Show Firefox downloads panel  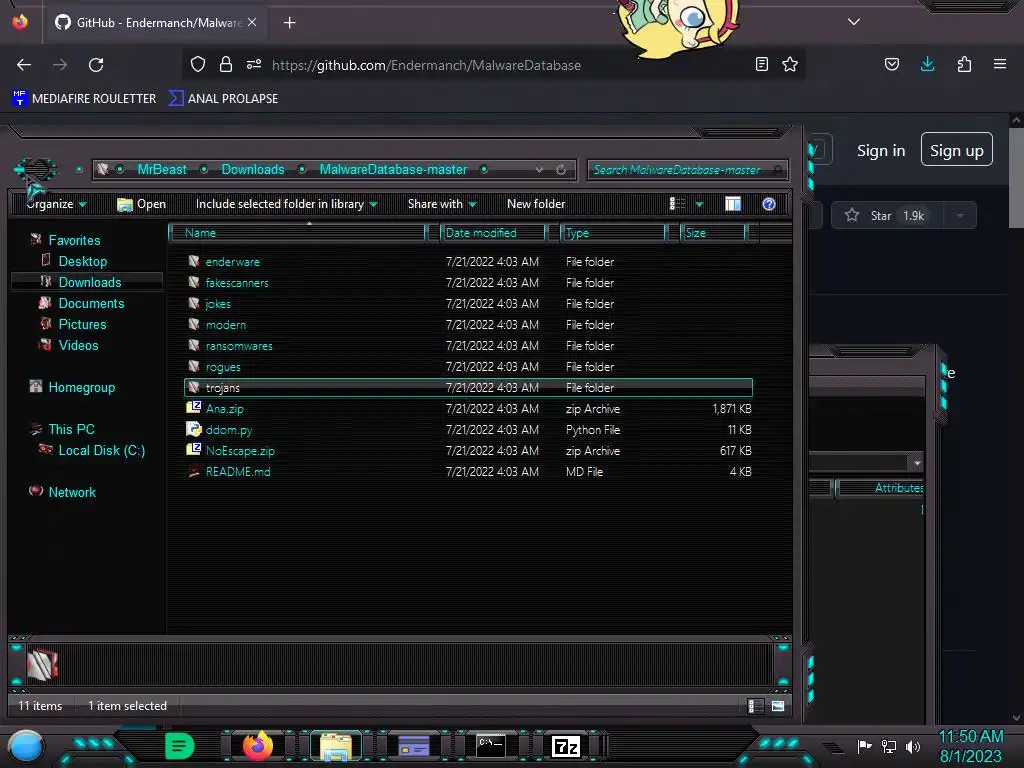(927, 64)
